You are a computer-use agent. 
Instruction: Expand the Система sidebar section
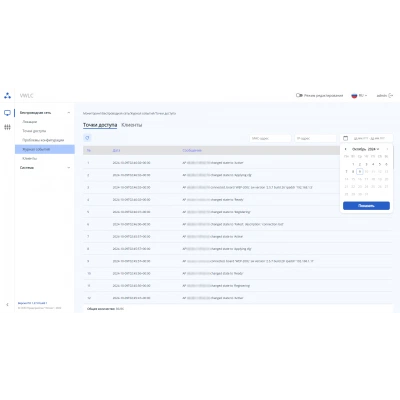[x=69, y=168]
